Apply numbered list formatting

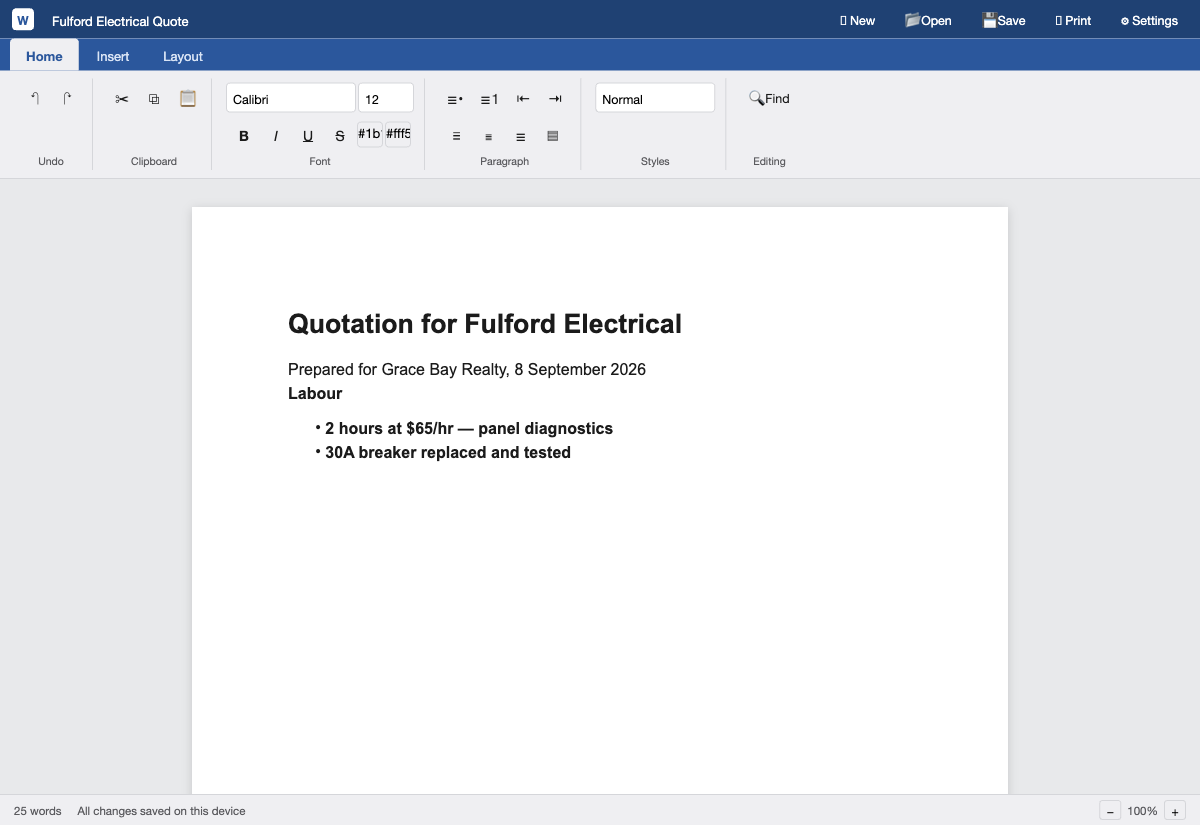[x=489, y=98]
